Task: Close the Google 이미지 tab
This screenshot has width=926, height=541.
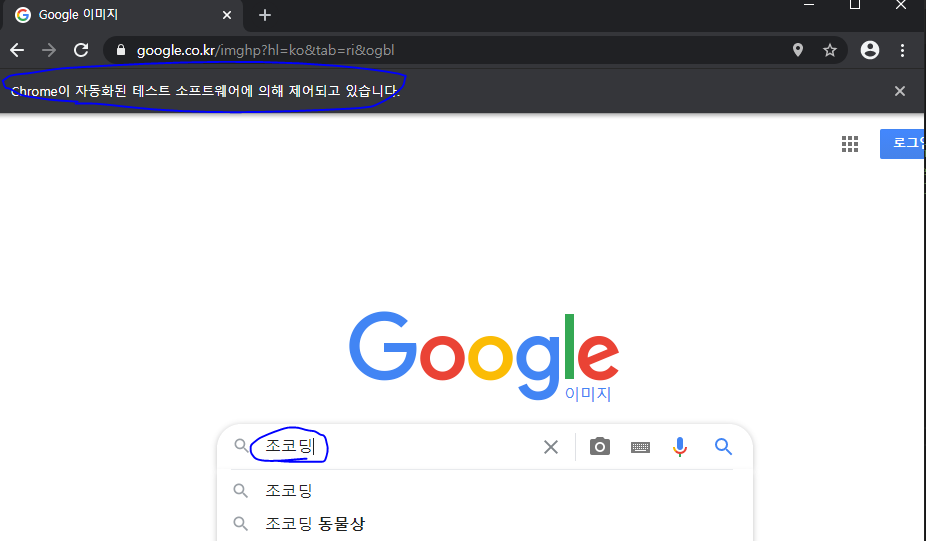Action: [227, 15]
